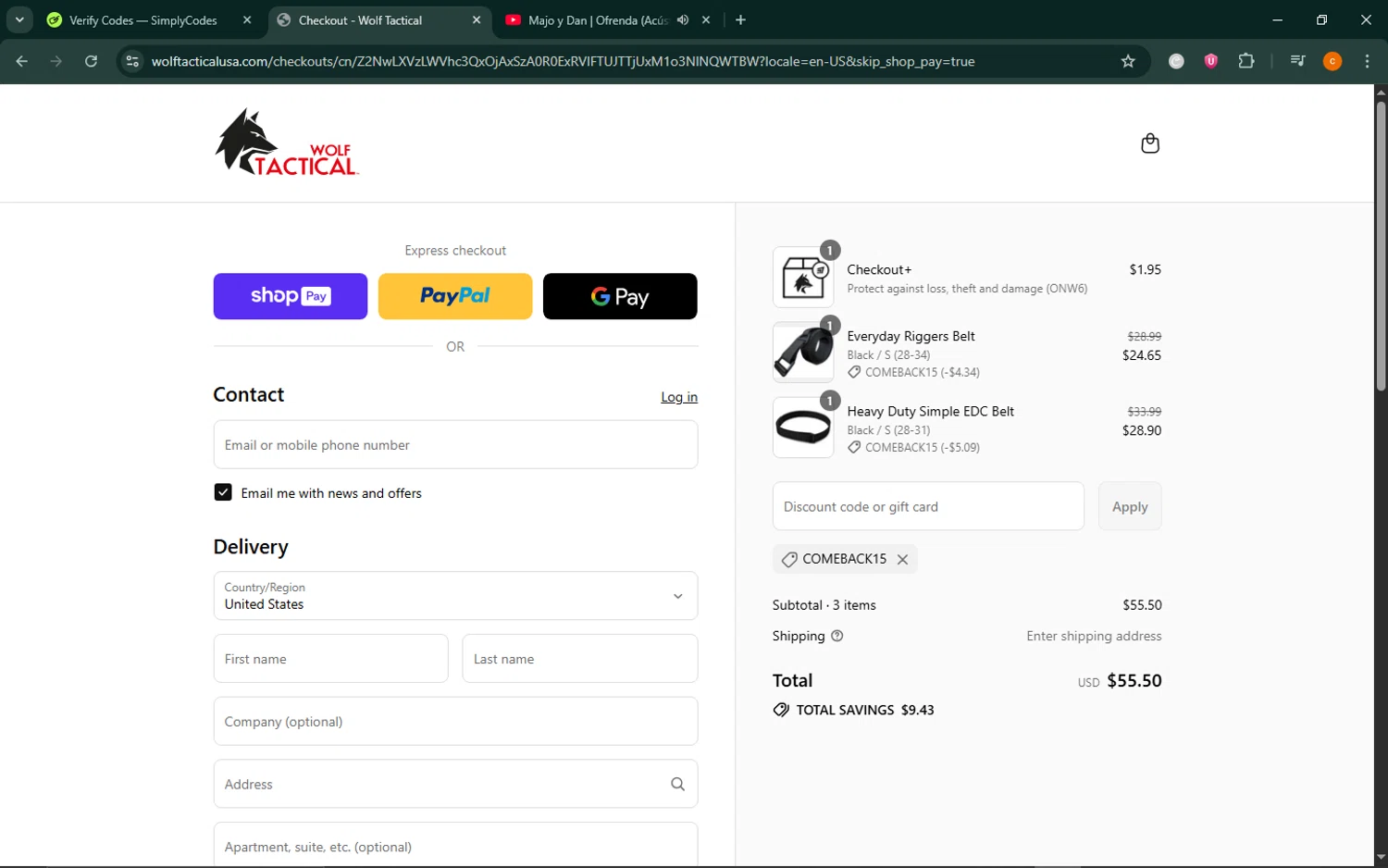This screenshot has height=868, width=1388.
Task: Click the Everyday Riggers Belt $24.65 price
Action: tap(1142, 355)
